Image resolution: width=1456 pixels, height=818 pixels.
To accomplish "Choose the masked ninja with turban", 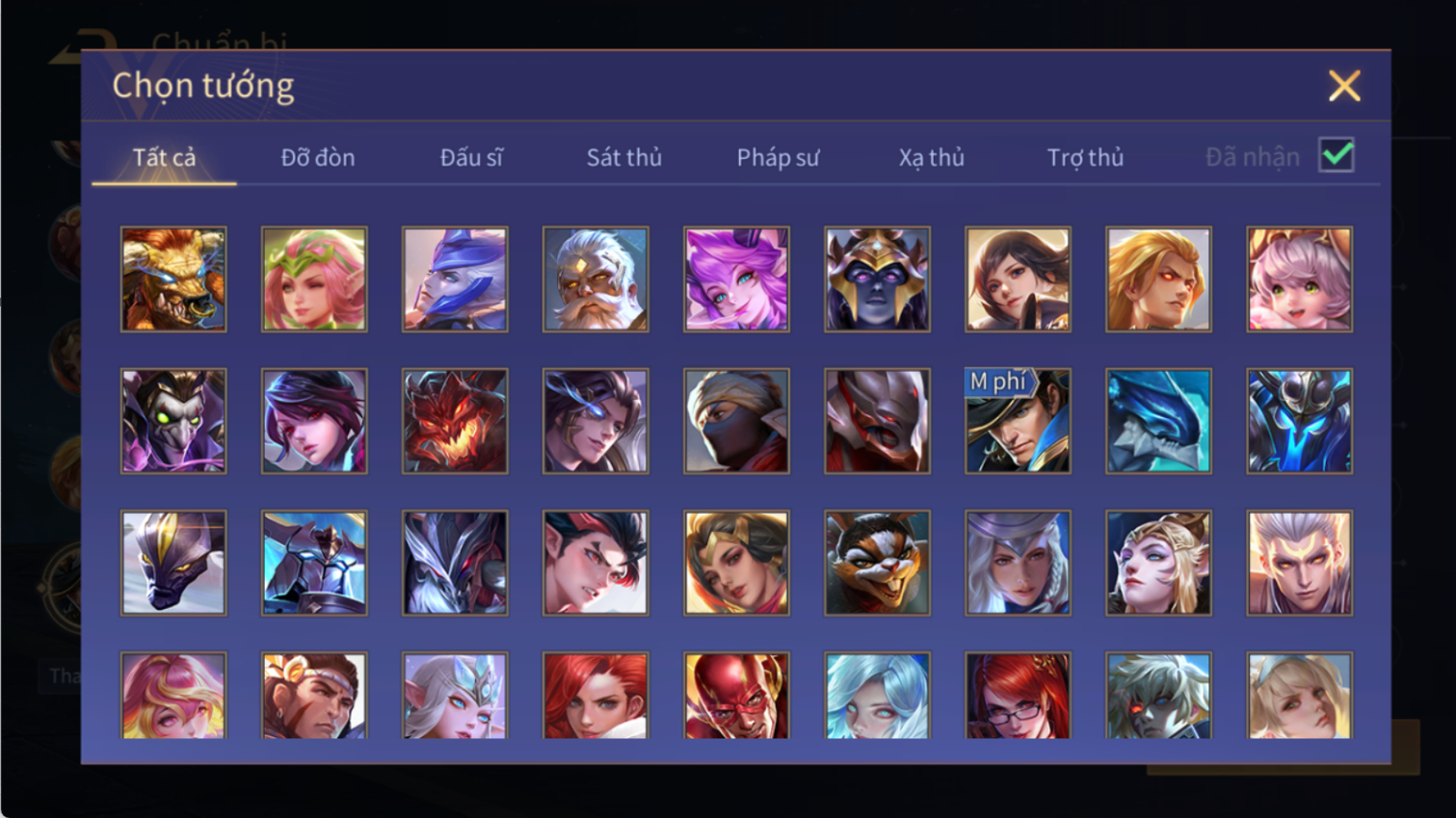I will pos(736,421).
